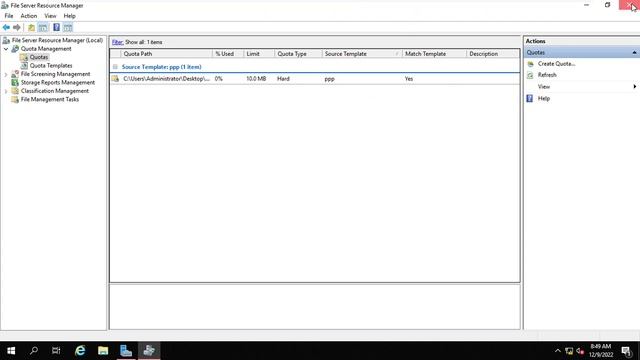Image resolution: width=640 pixels, height=360 pixels.
Task: Open Quota Templates in the tree
Action: (51, 65)
